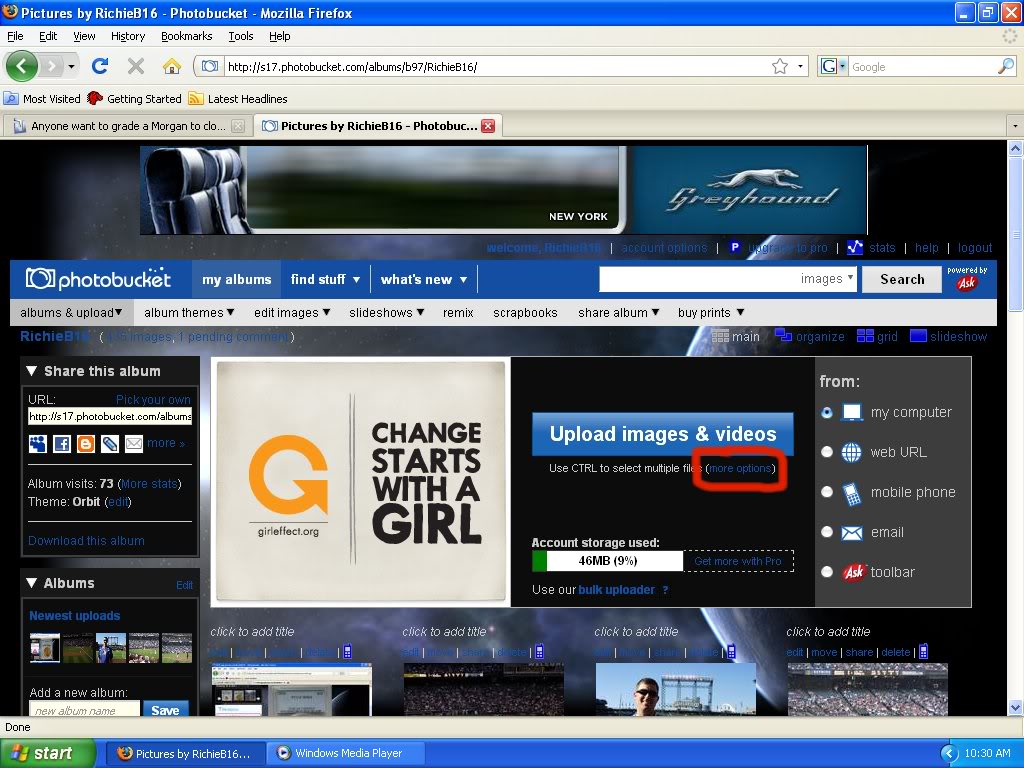Open the Firefox File menu
This screenshot has height=768, width=1024.
15,36
